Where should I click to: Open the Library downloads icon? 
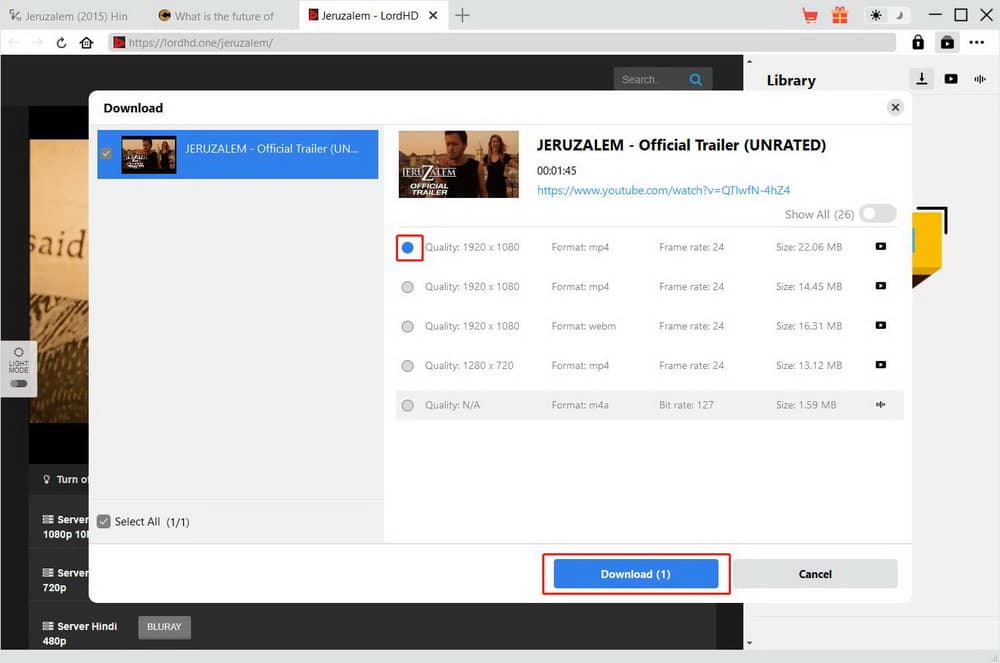click(x=921, y=79)
